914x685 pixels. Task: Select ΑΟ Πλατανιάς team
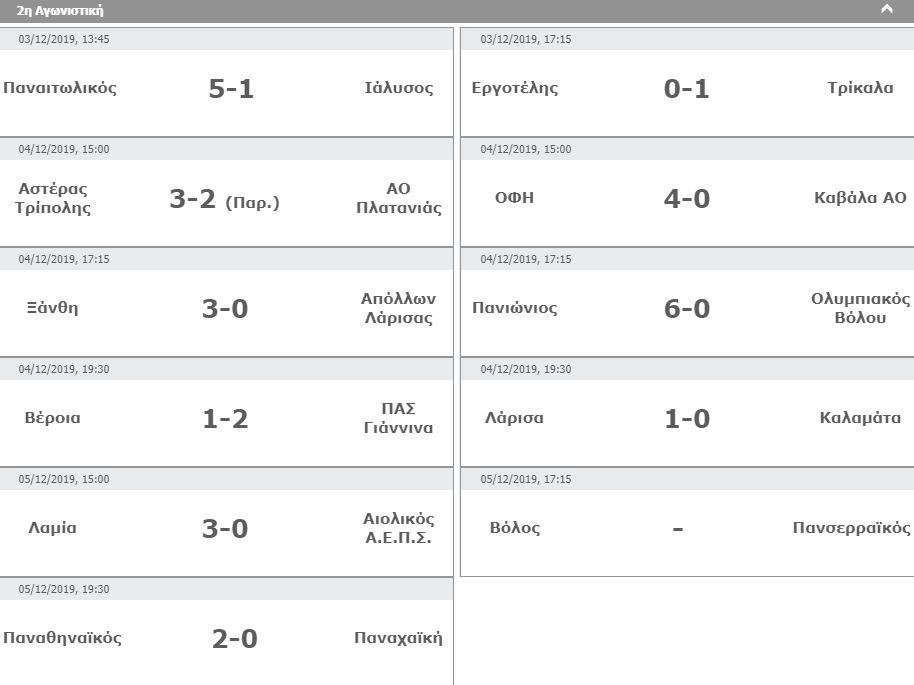(399, 198)
